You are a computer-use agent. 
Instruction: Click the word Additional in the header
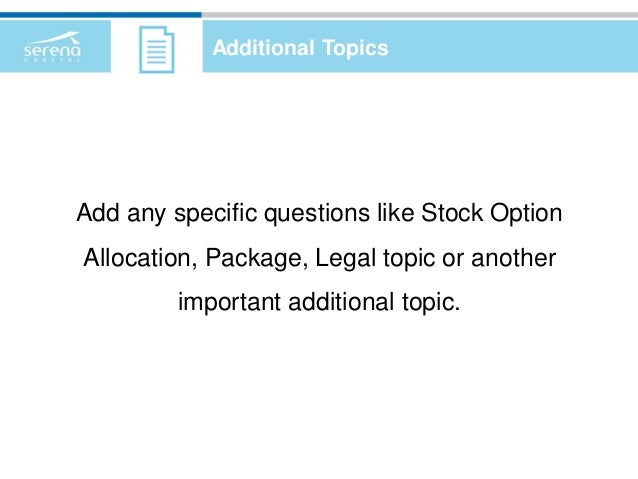click(263, 48)
